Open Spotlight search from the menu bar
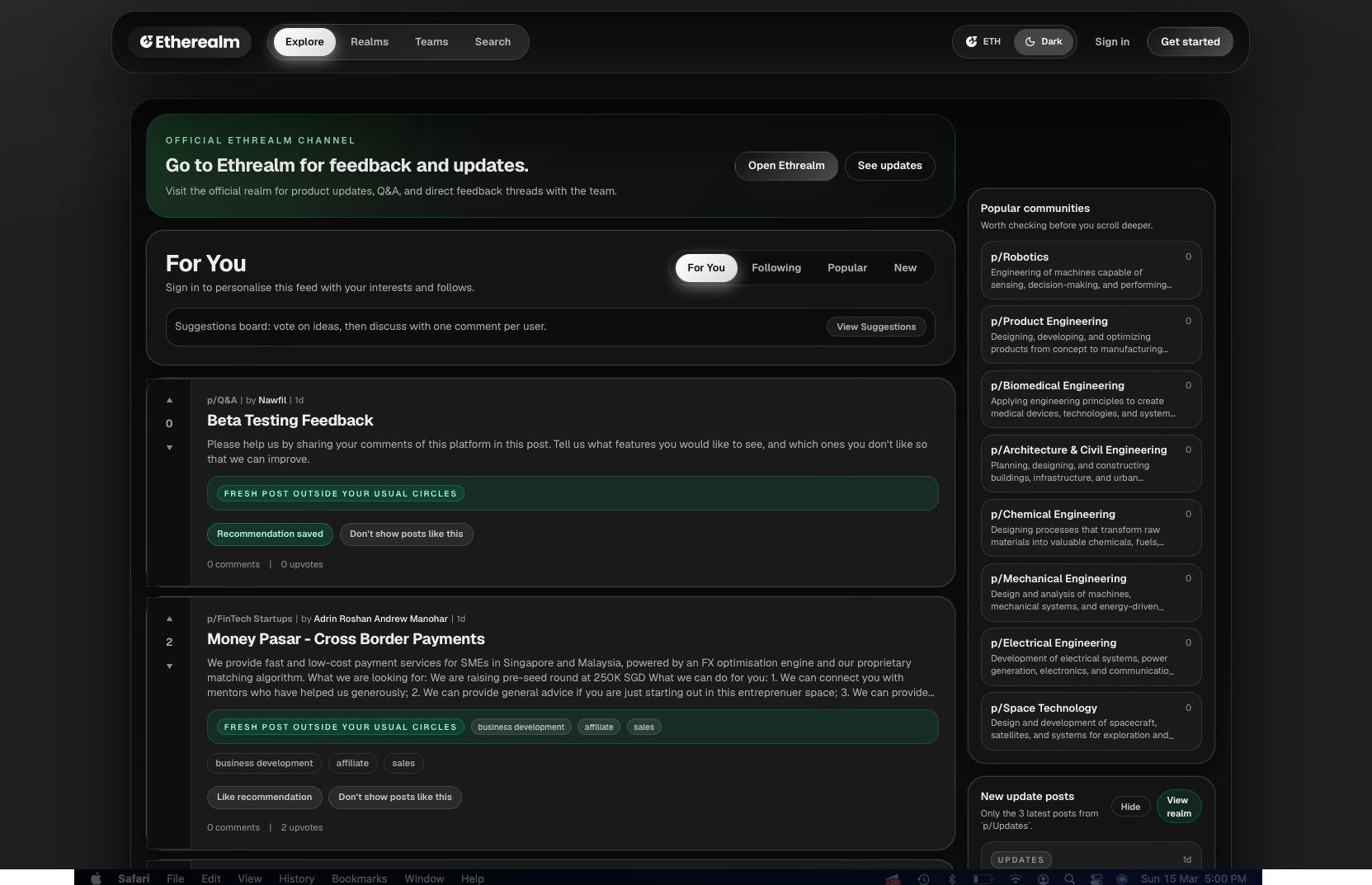This screenshot has width=1372, height=885. pyautogui.click(x=1069, y=878)
